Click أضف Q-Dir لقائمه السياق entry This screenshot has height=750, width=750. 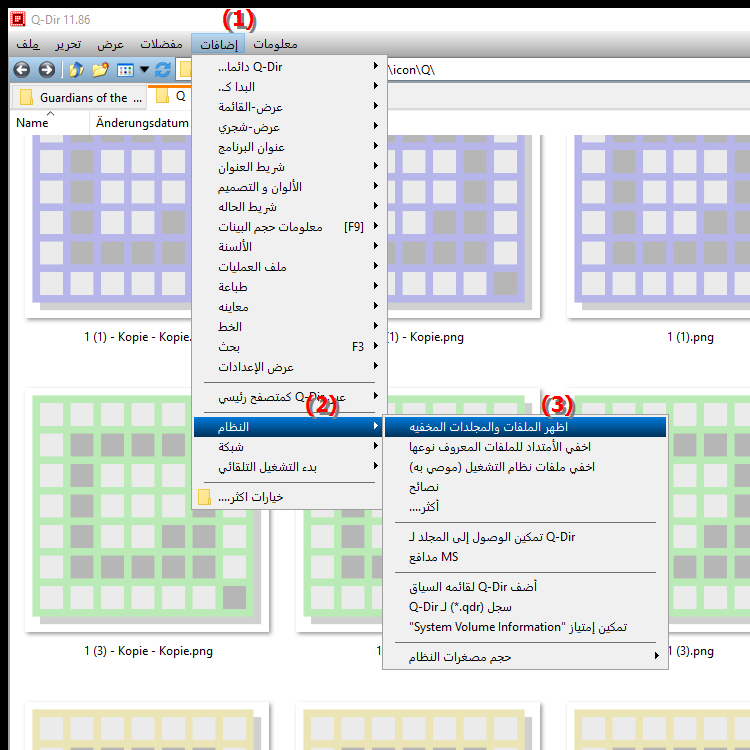pos(525,587)
